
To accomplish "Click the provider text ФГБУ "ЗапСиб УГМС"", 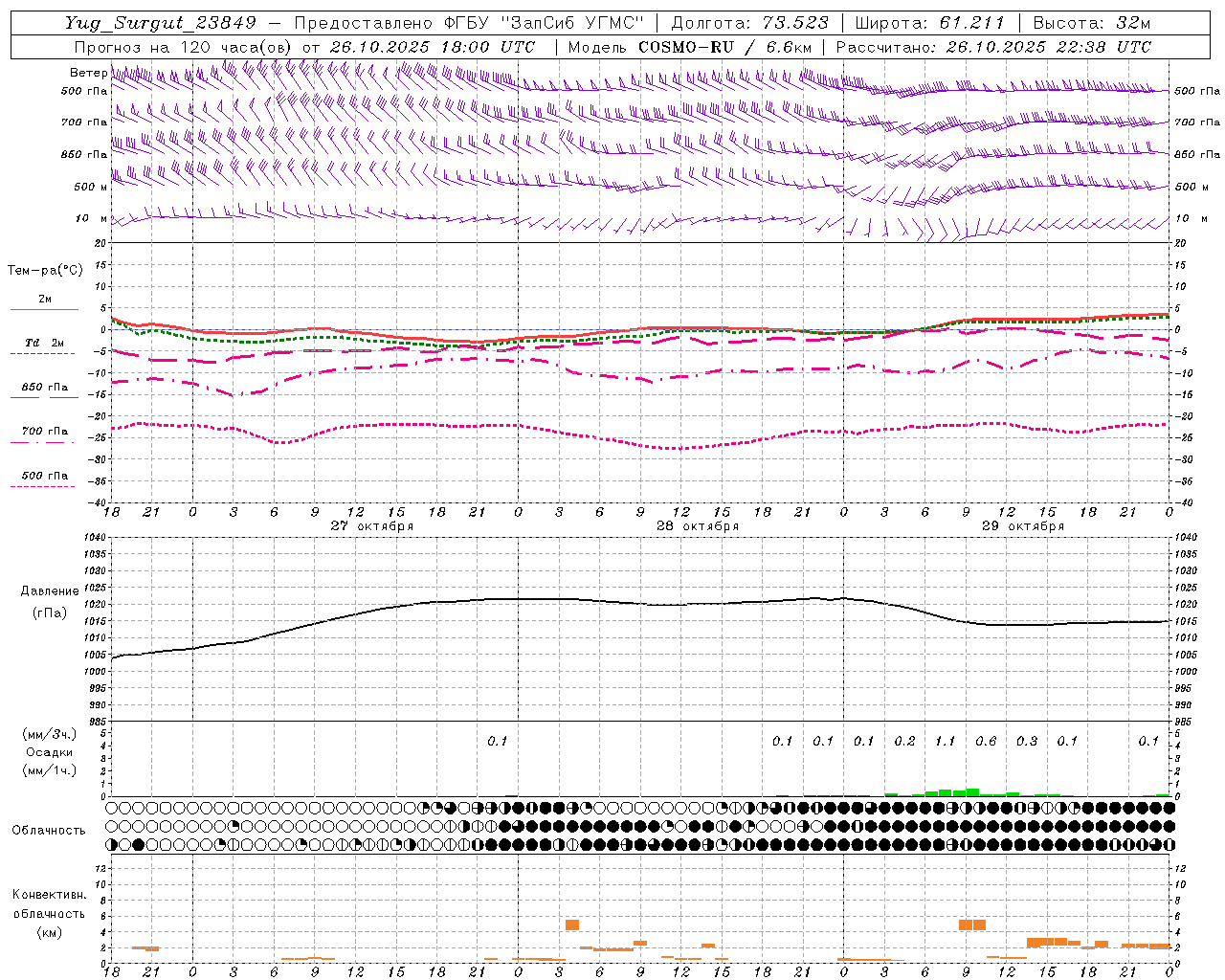I will (x=545, y=23).
